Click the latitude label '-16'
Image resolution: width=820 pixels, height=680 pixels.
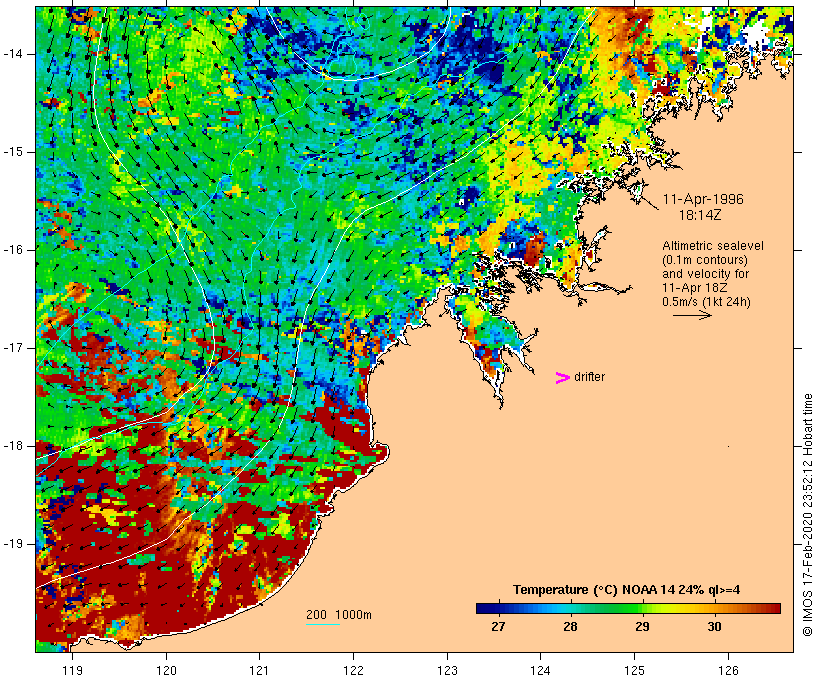13,250
